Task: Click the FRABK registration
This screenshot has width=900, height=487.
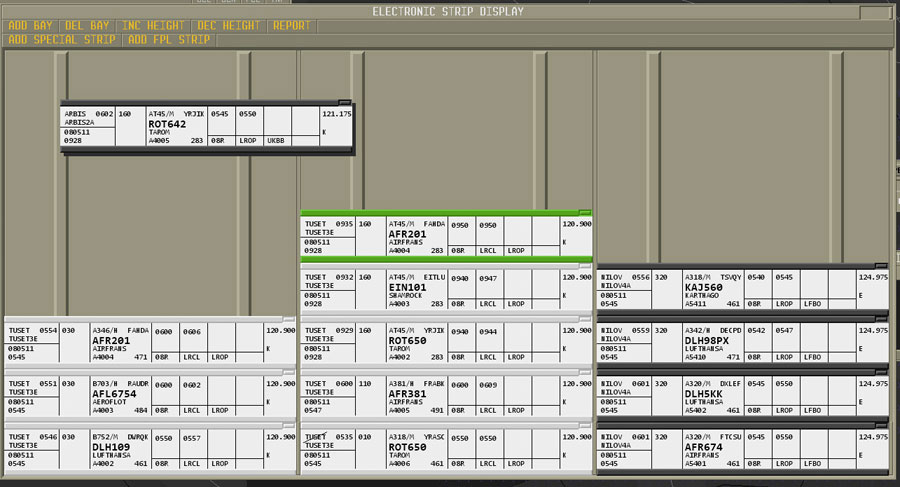Action: click(x=435, y=384)
